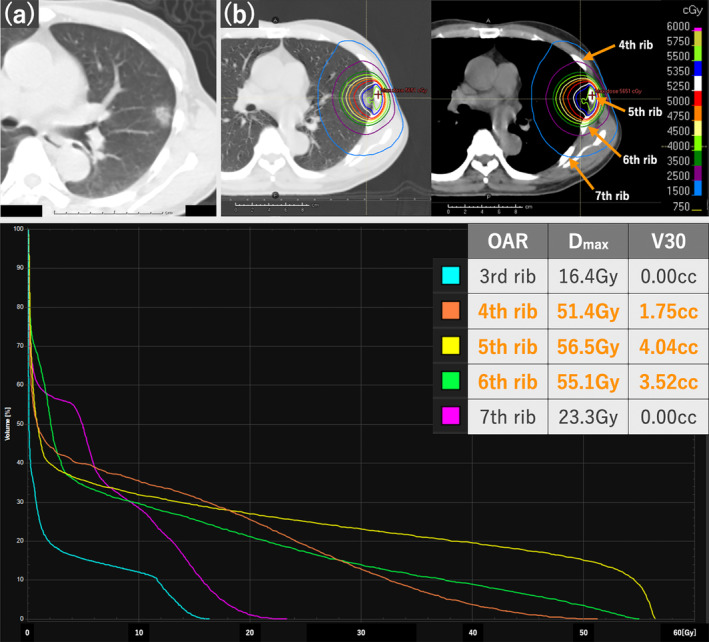Click the '7th rib' arrow label on CT
This screenshot has height=642, width=709.
(612, 195)
